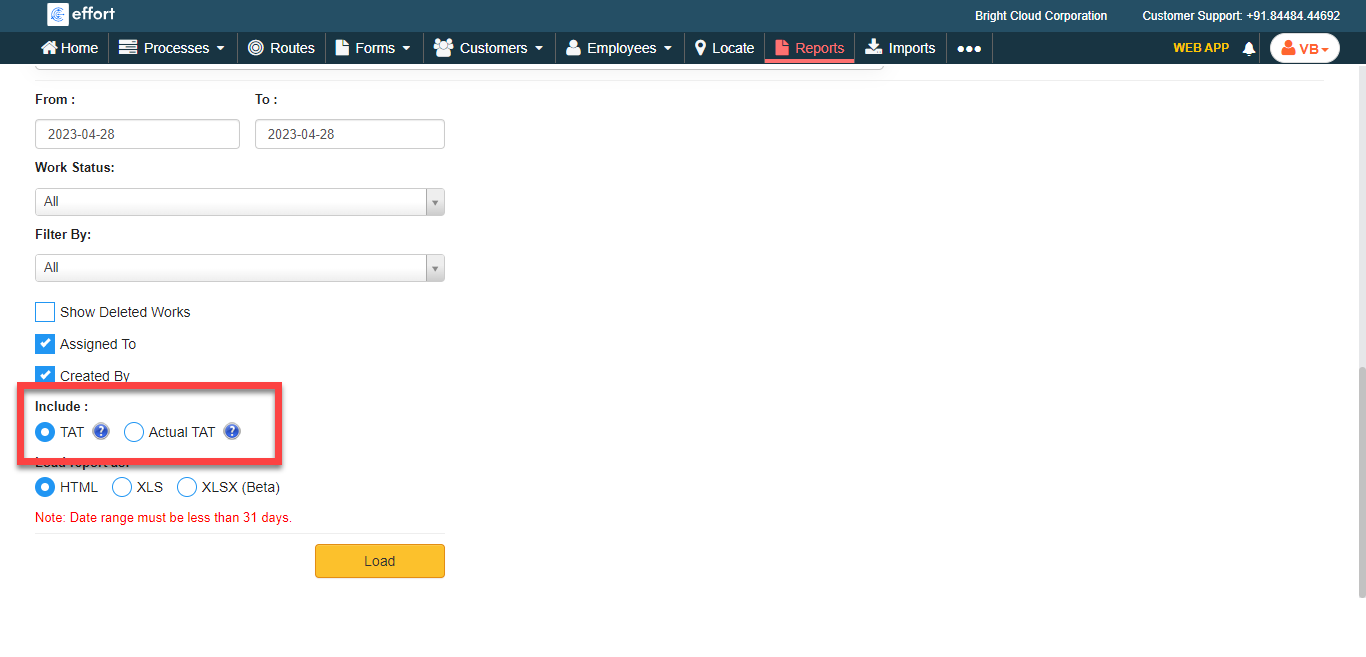Open Imports with the download icon
Viewport: 1366px width, 657px height.
874,47
